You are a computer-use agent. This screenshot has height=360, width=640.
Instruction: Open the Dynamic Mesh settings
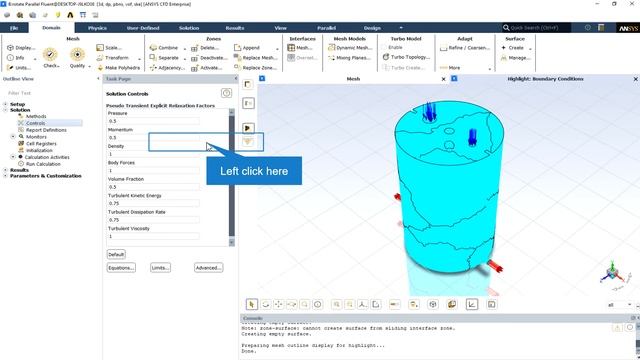coord(350,48)
